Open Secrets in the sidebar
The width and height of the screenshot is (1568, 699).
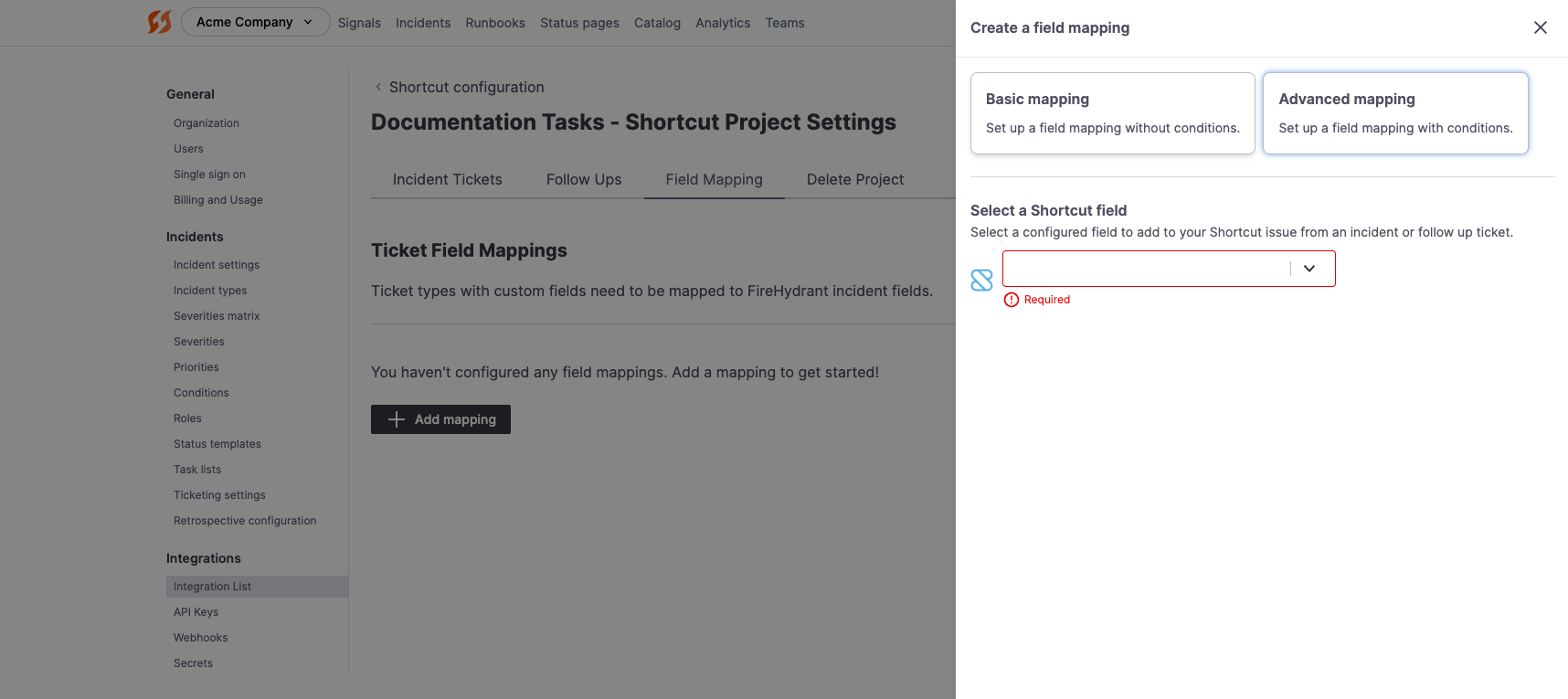pyautogui.click(x=193, y=663)
